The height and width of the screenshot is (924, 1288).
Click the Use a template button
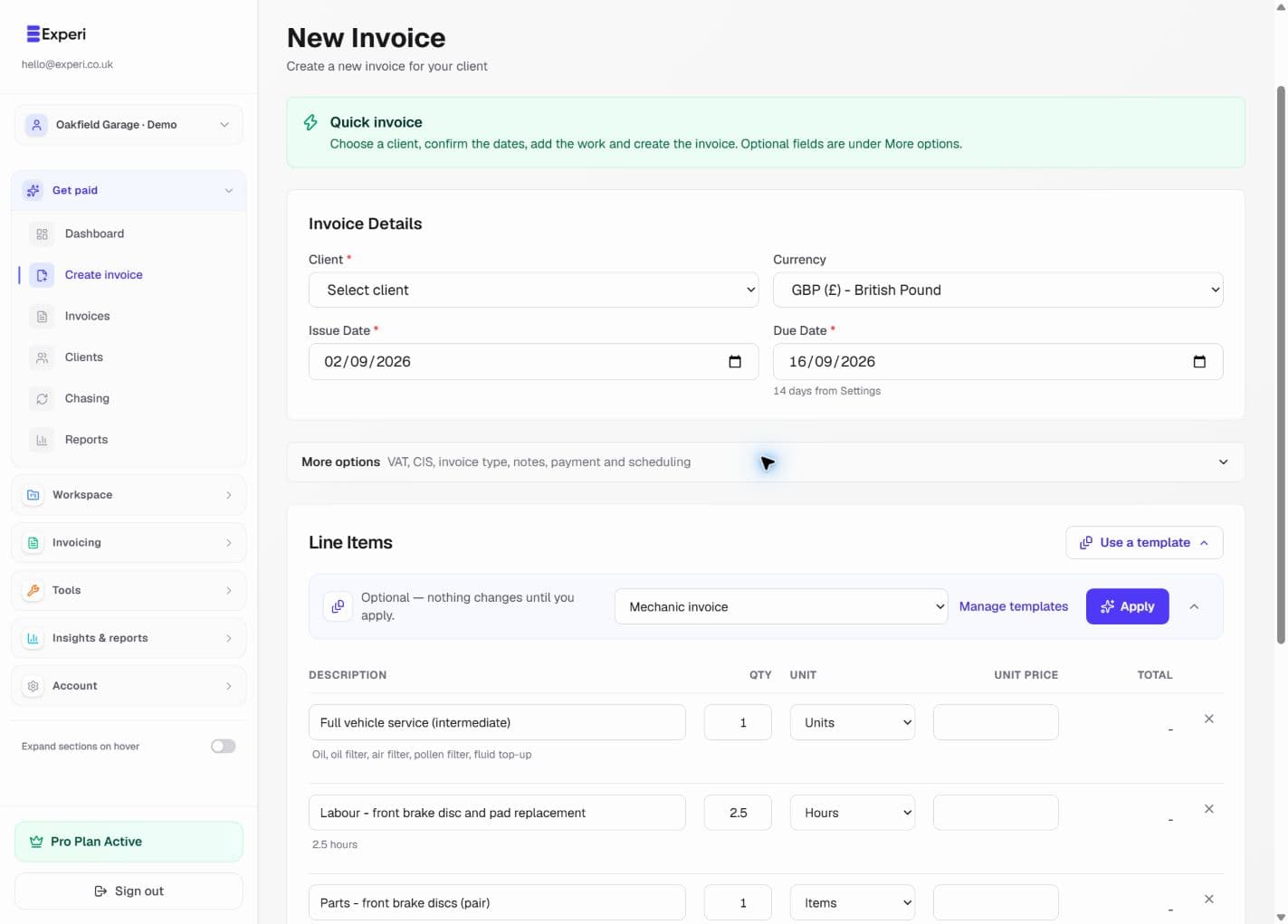click(1144, 543)
